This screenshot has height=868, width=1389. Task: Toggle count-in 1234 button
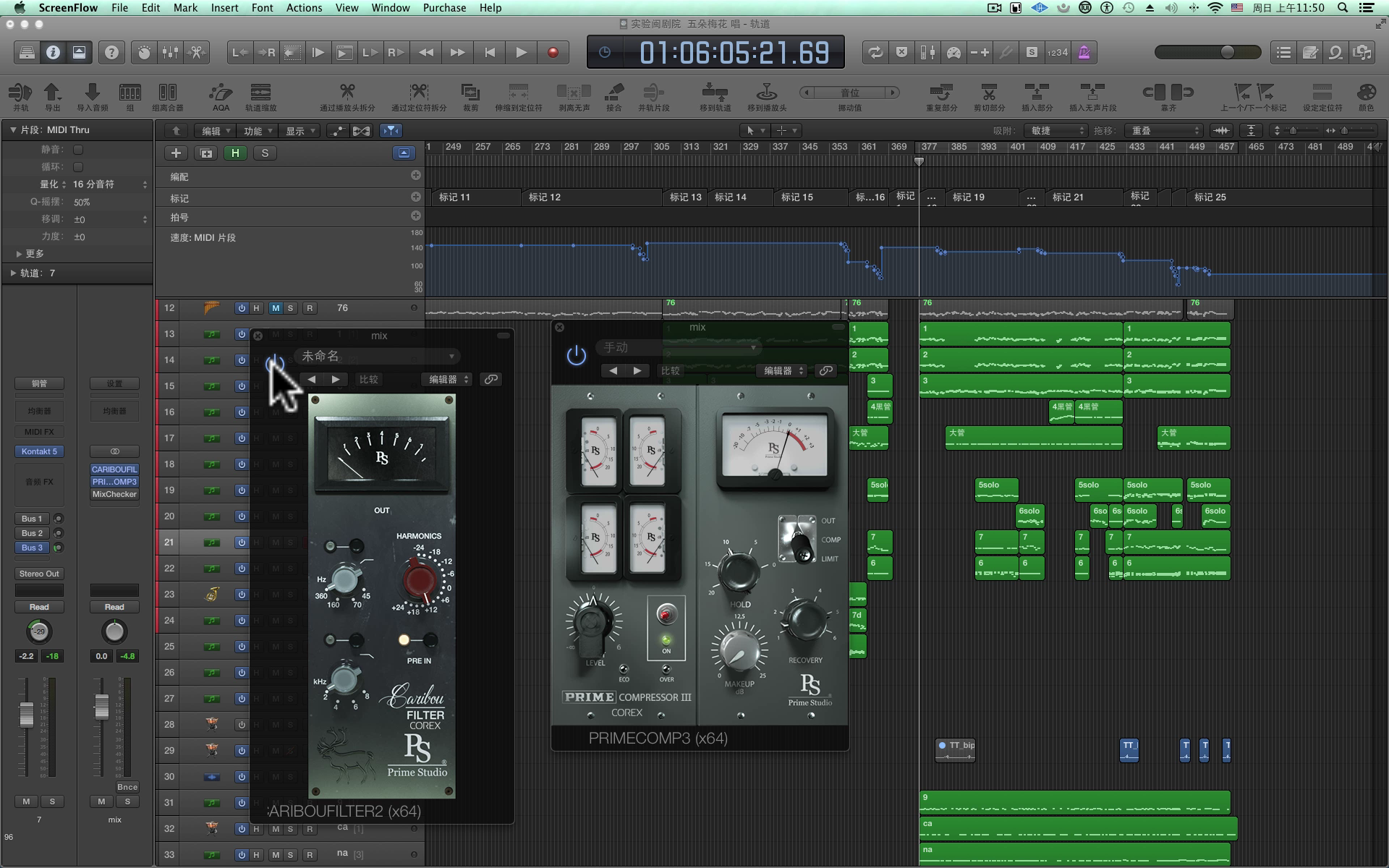pos(1058,52)
